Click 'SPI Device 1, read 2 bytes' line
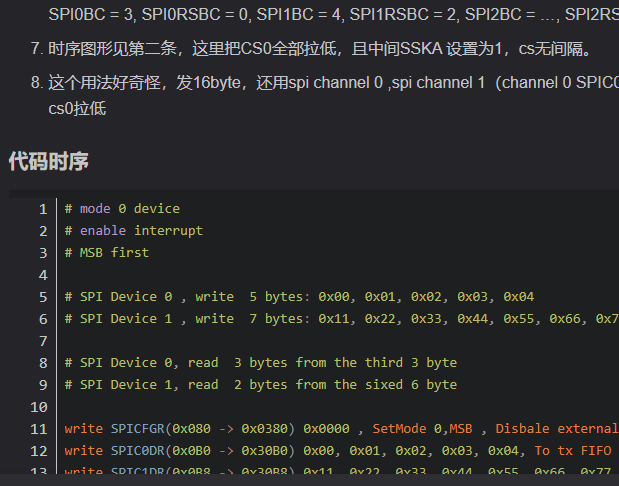 click(x=260, y=385)
